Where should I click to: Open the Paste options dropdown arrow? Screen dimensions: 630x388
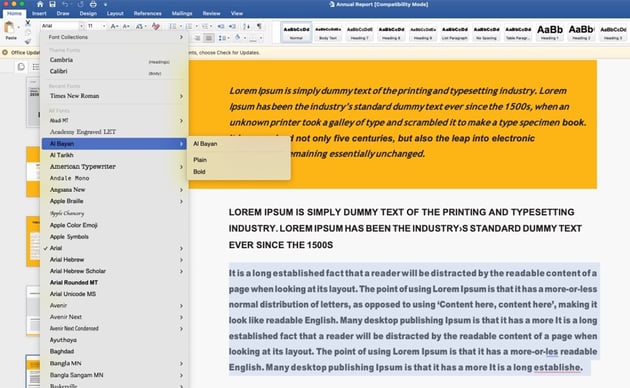tap(18, 28)
